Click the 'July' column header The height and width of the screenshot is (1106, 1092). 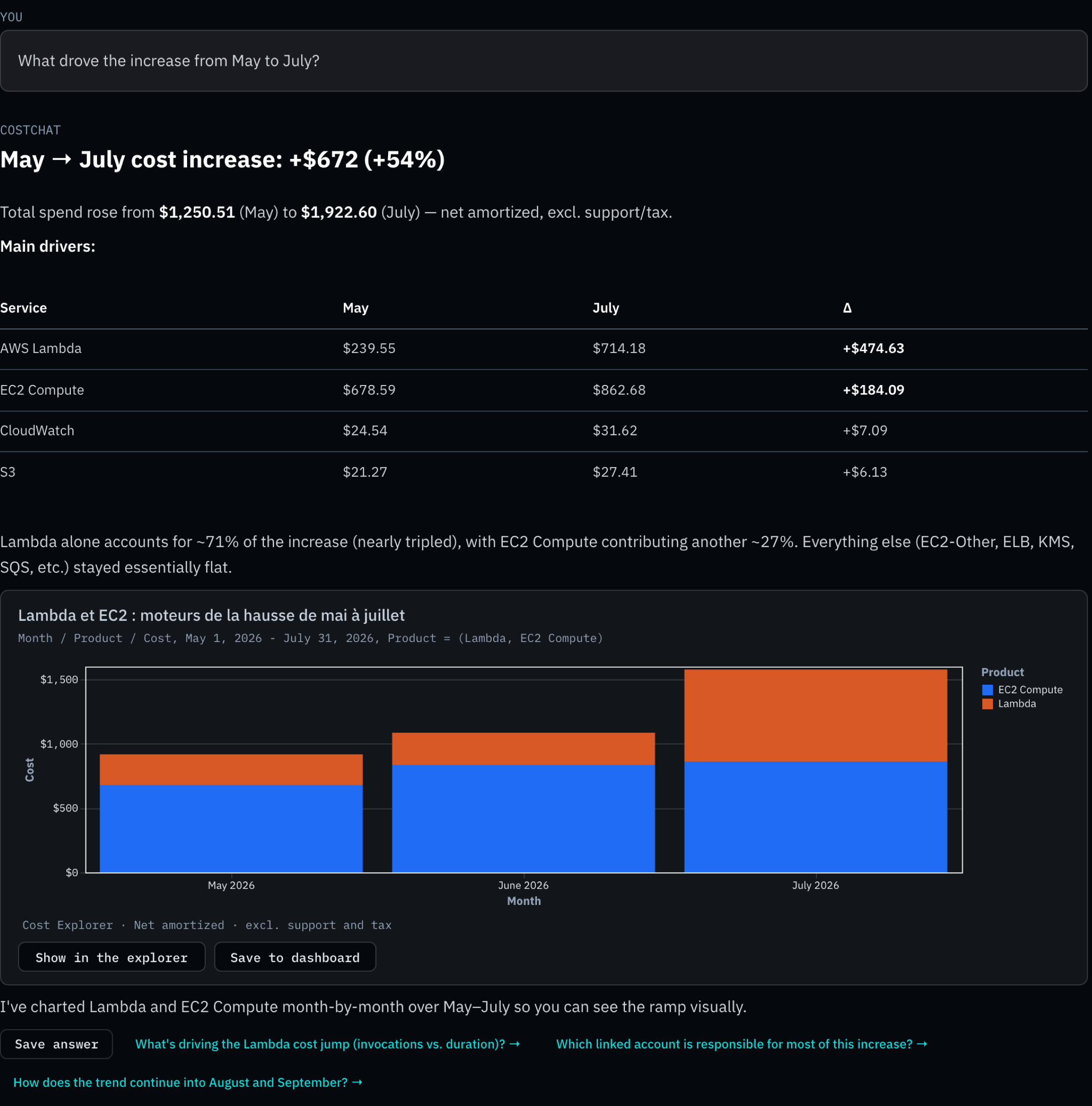(x=606, y=308)
